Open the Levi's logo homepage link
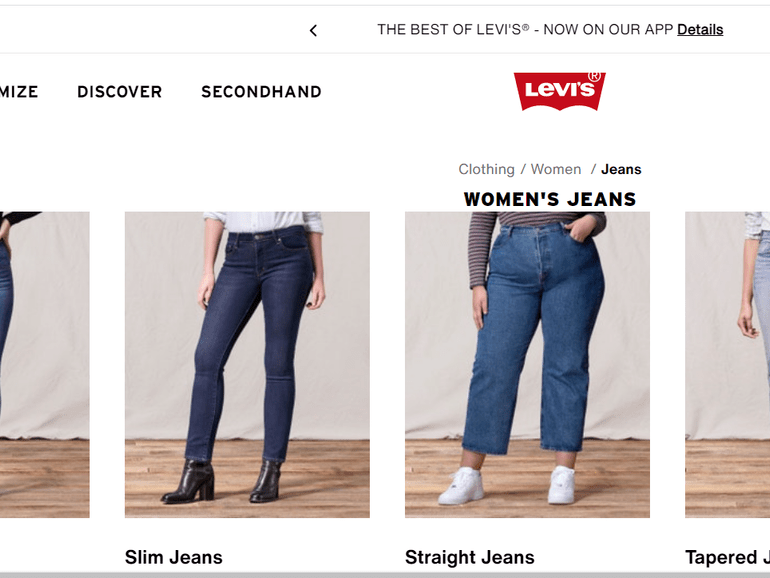Screen dimensions: 770x578 [x=559, y=91]
